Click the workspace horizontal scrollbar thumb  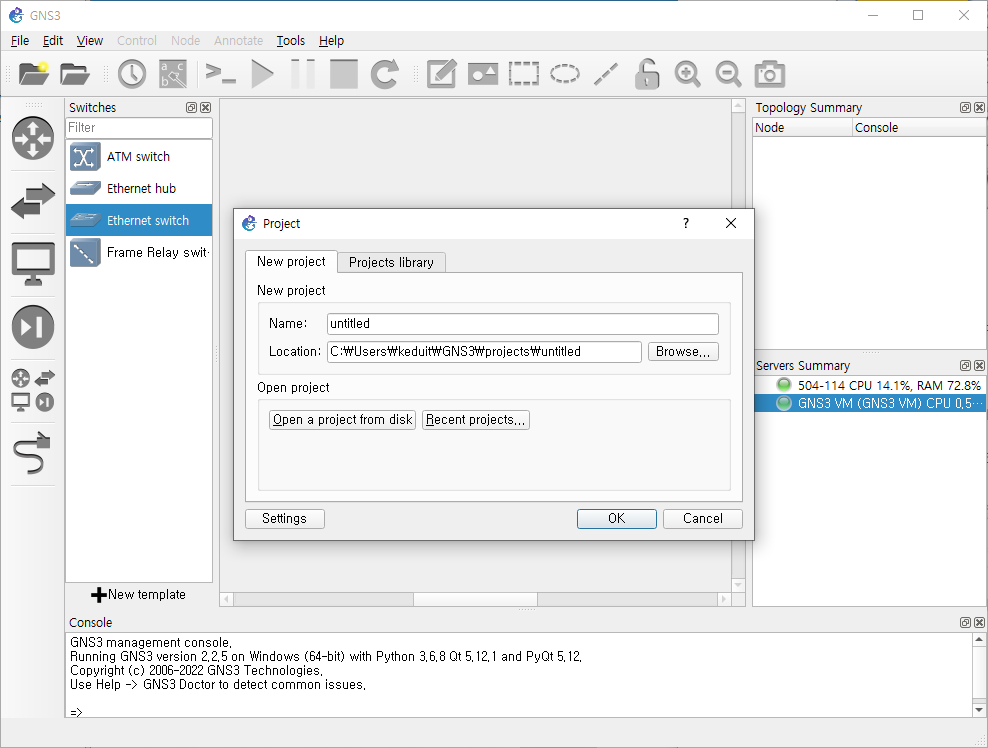475,599
